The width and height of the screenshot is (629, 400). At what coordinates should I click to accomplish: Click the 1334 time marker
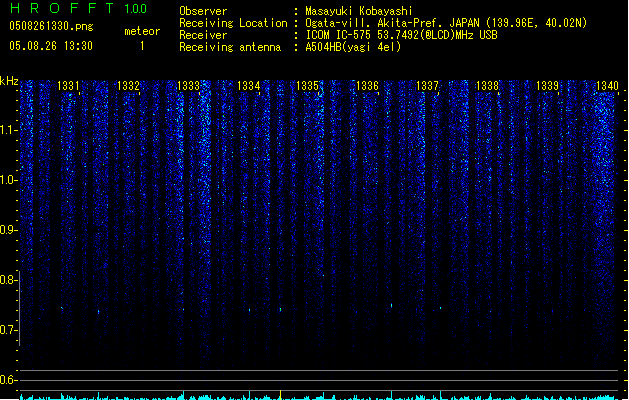[x=248, y=85]
